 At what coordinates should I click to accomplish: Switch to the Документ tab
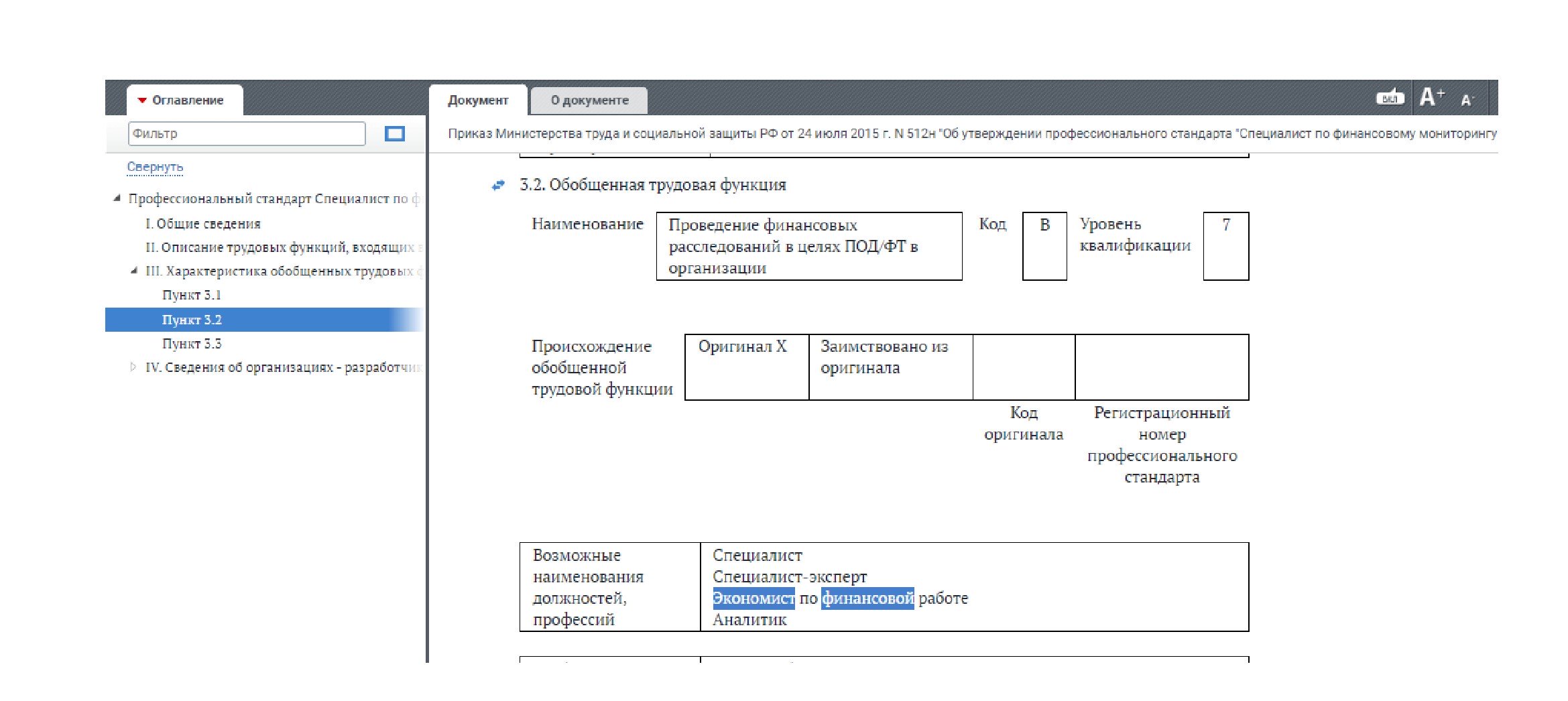pyautogui.click(x=478, y=100)
